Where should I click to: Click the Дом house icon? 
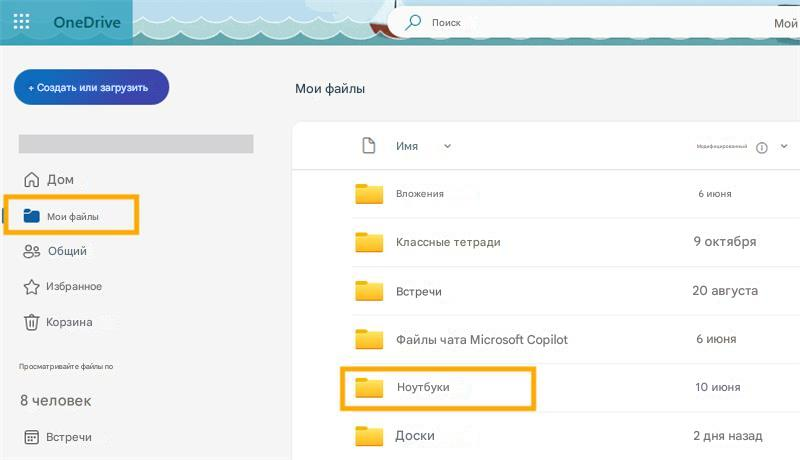[32, 180]
